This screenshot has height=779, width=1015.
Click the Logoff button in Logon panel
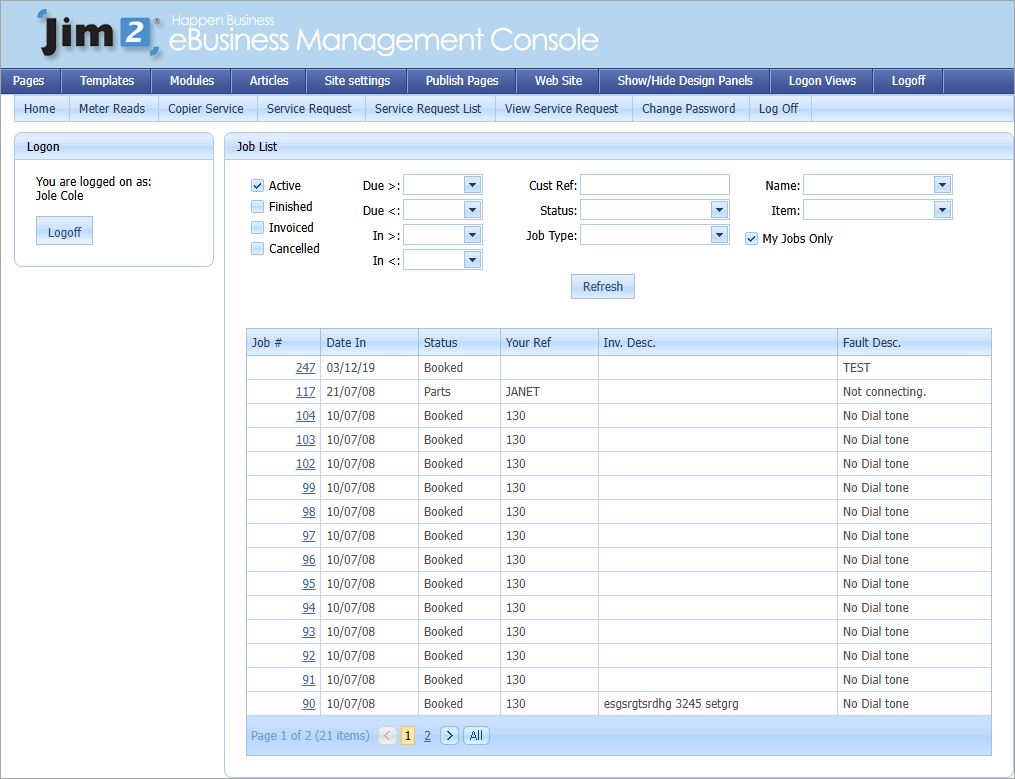64,232
